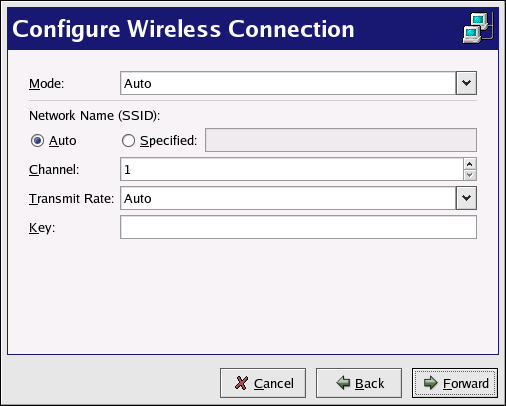The height and width of the screenshot is (406, 506).
Task: Click the network computers icon in header
Action: 478,28
